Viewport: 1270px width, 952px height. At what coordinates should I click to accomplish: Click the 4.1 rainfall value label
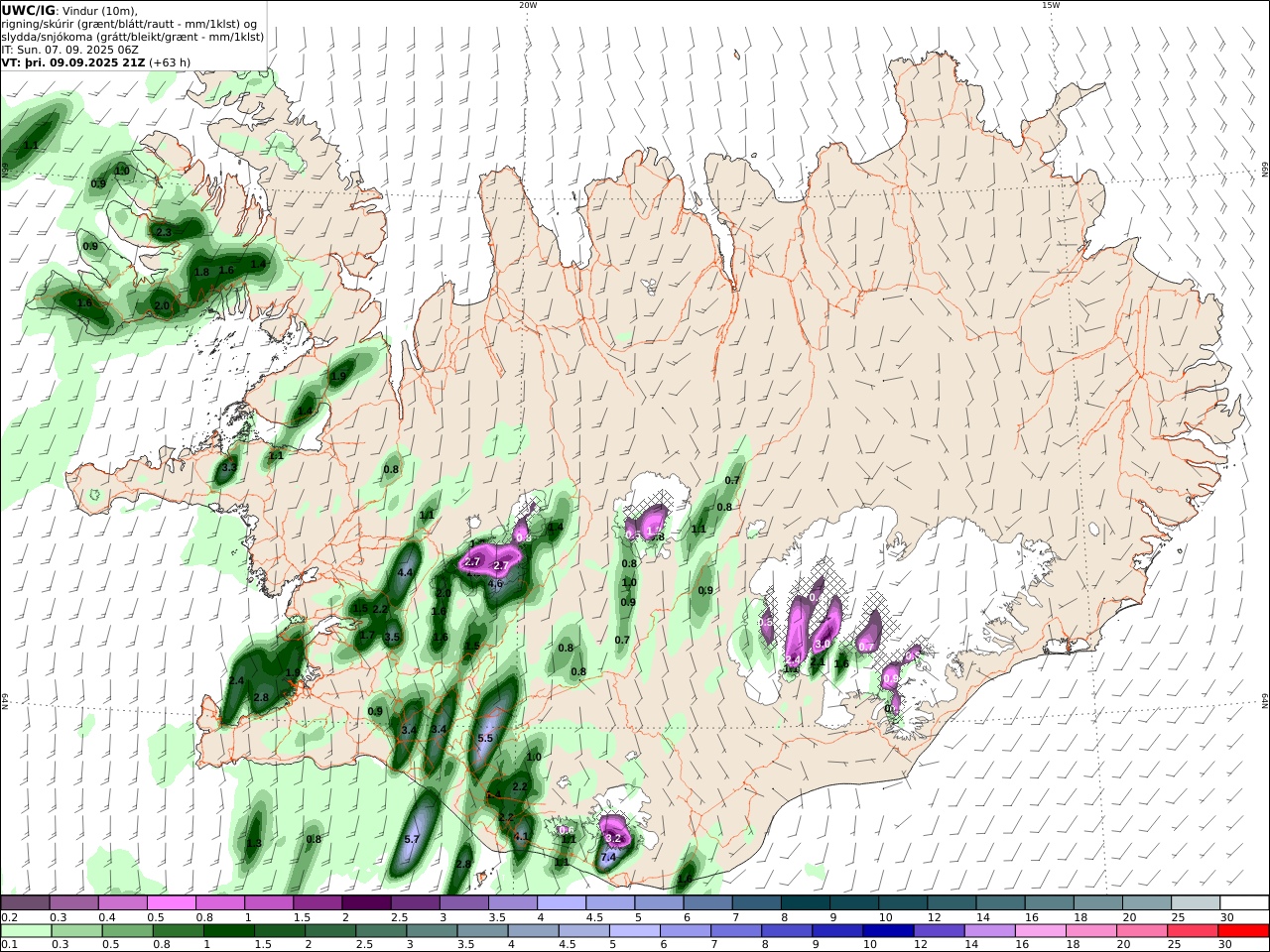click(522, 837)
